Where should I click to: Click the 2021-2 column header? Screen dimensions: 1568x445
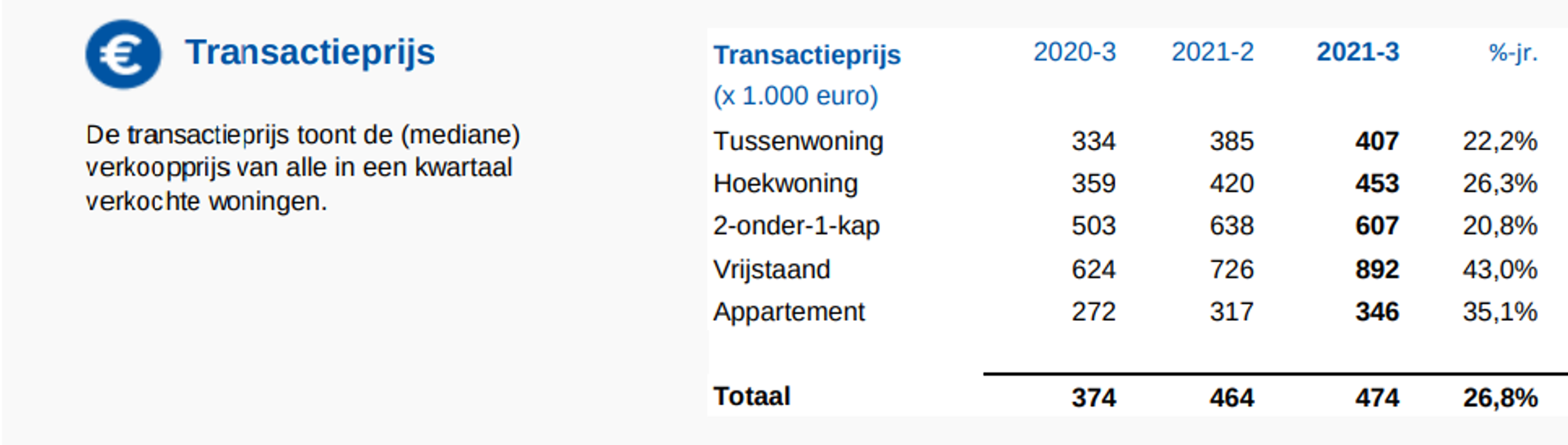click(1212, 52)
